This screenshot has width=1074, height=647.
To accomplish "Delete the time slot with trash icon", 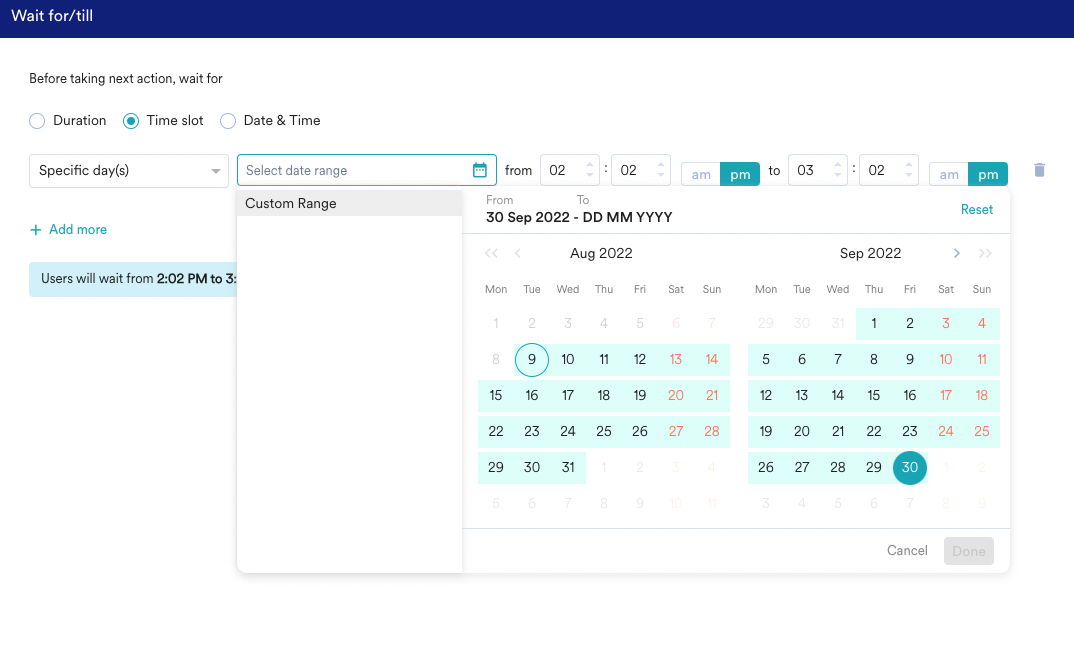I will click(x=1039, y=170).
